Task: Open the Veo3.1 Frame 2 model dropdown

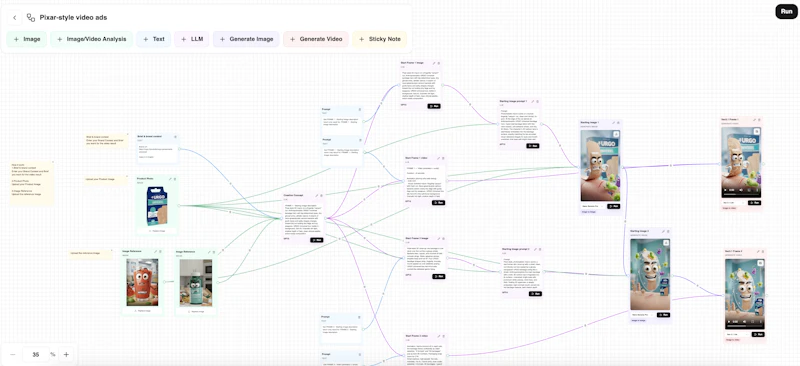Action: click(737, 335)
